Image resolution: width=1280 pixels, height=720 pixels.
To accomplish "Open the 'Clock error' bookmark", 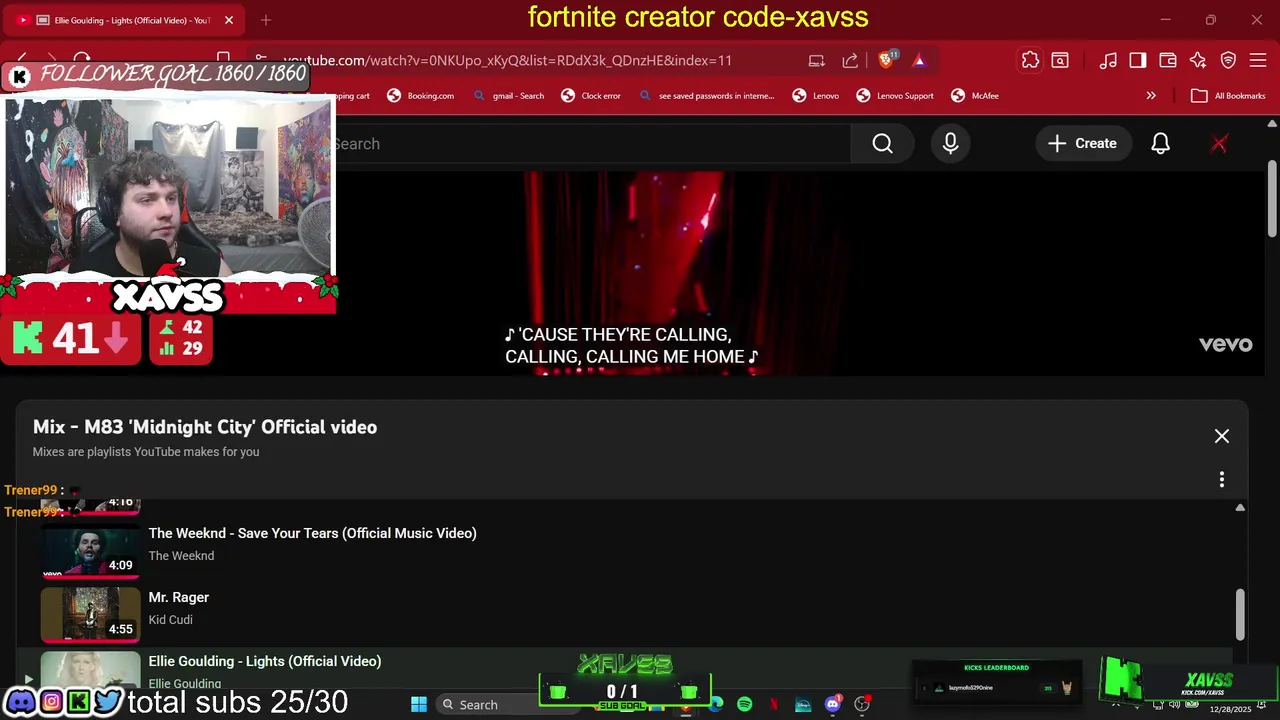I will [x=591, y=96].
